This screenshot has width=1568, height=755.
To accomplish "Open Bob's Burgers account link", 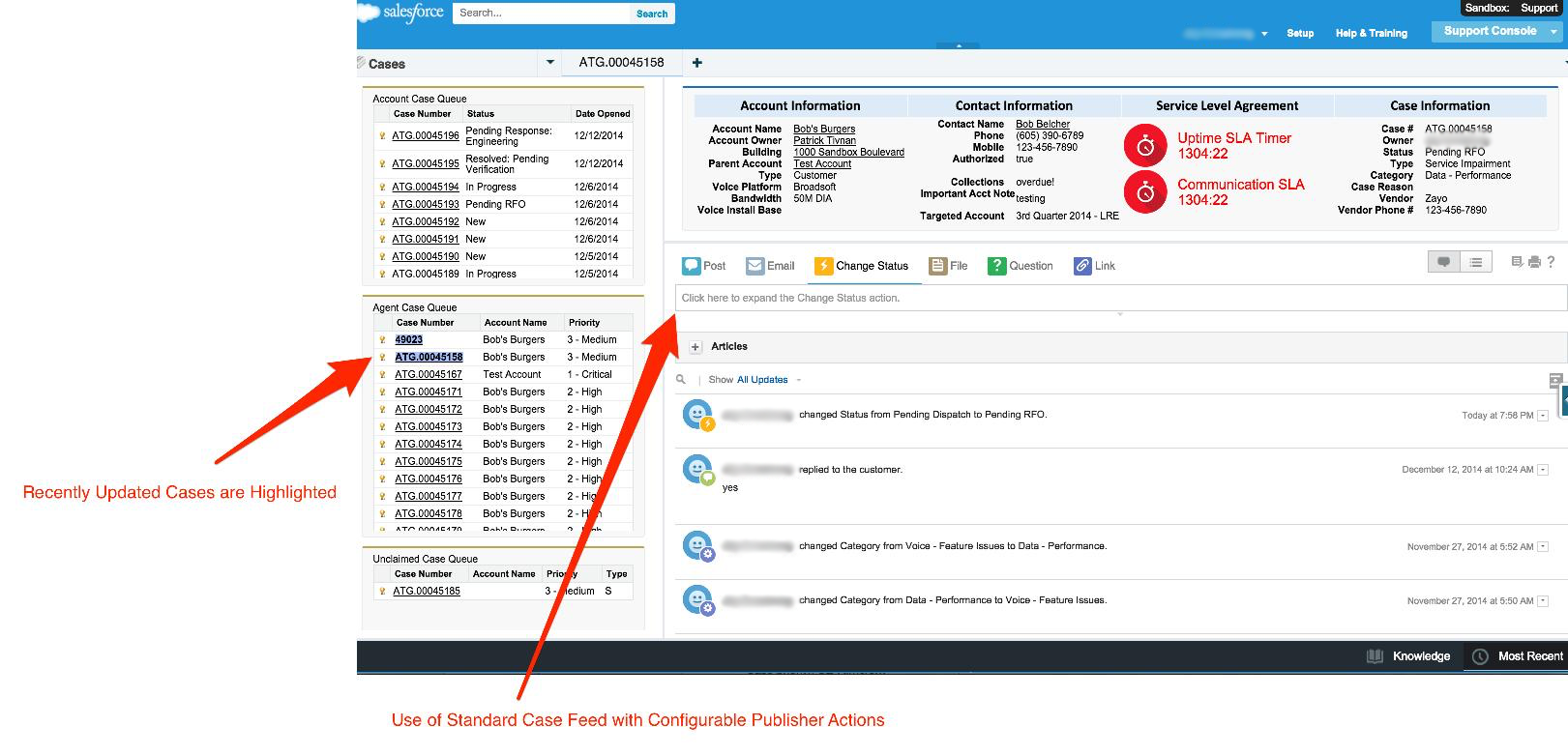I will [824, 130].
